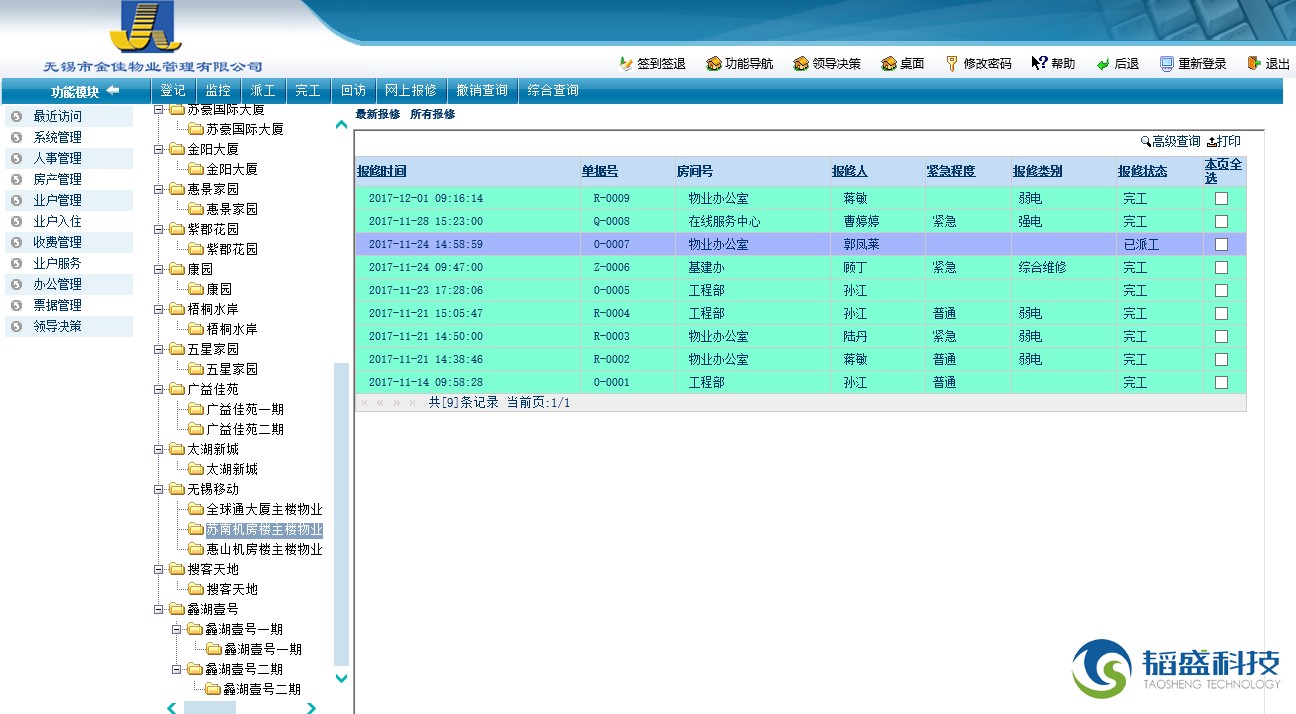Click the 打印 printer icon
This screenshot has width=1296, height=714.
pos(1212,142)
